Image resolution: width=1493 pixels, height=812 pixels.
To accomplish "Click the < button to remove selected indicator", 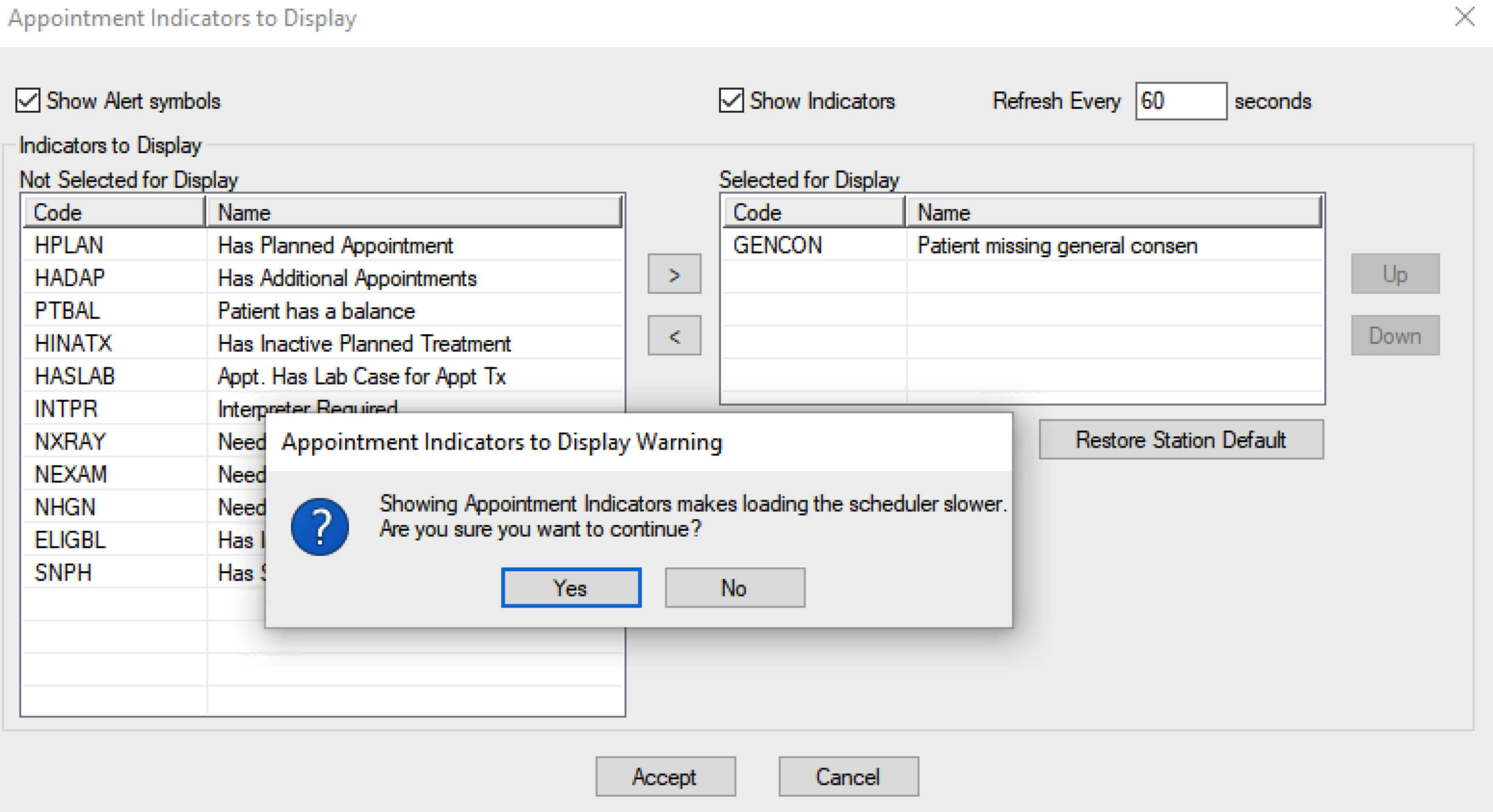I will tap(673, 335).
